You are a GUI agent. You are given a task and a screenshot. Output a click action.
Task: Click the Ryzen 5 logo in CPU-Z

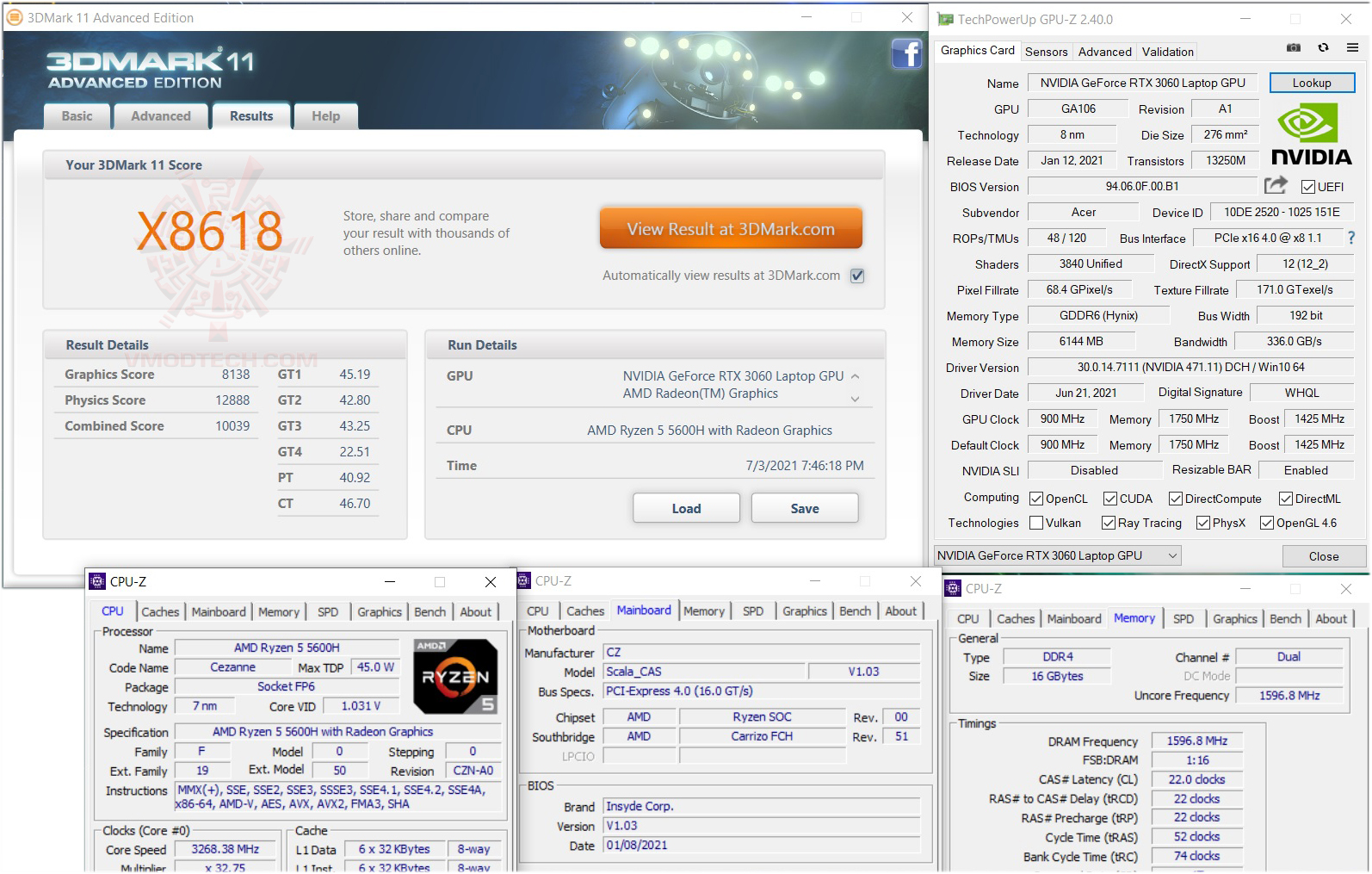pyautogui.click(x=455, y=676)
